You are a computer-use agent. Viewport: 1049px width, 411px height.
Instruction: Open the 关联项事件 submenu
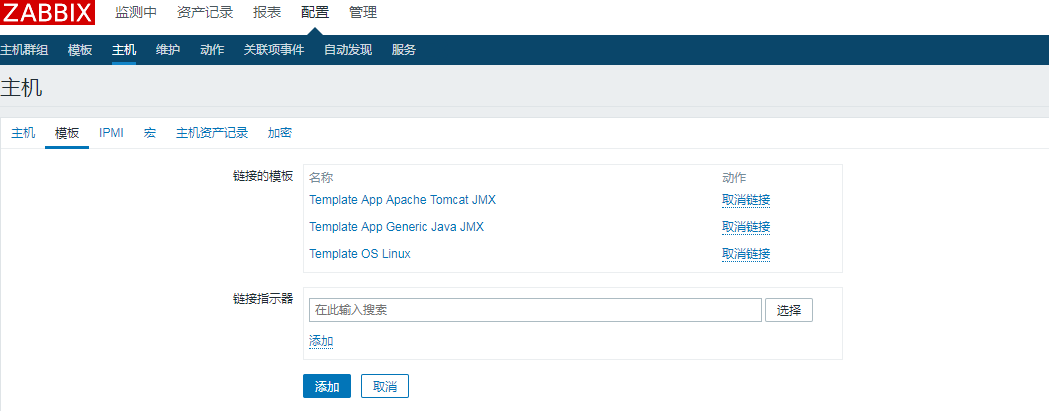pos(274,50)
